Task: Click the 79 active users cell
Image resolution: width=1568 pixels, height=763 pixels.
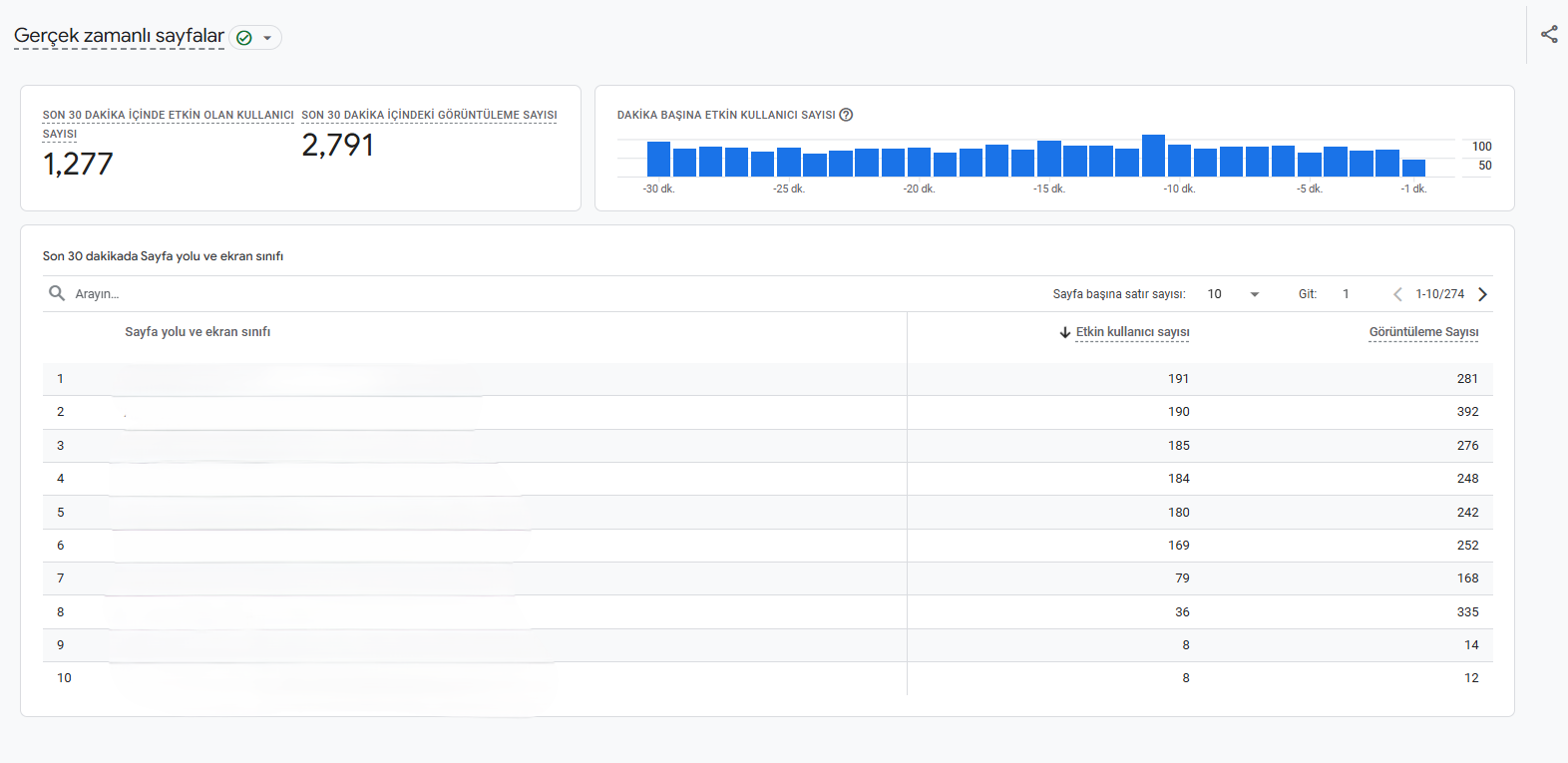Action: pyautogui.click(x=1182, y=578)
